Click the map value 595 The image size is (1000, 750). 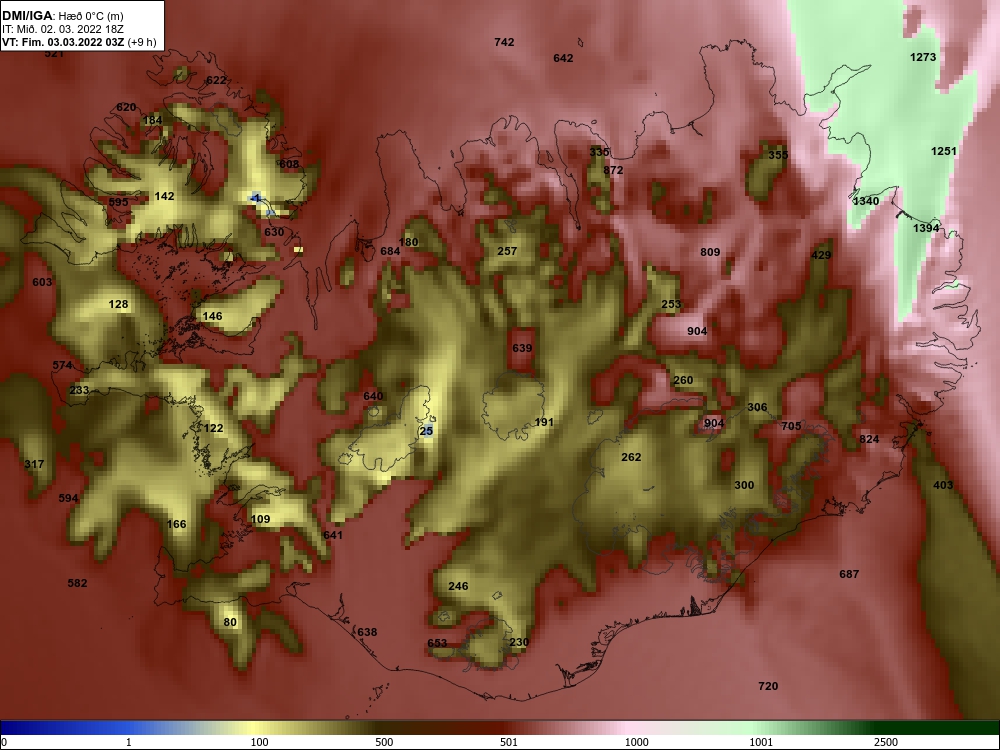119,202
